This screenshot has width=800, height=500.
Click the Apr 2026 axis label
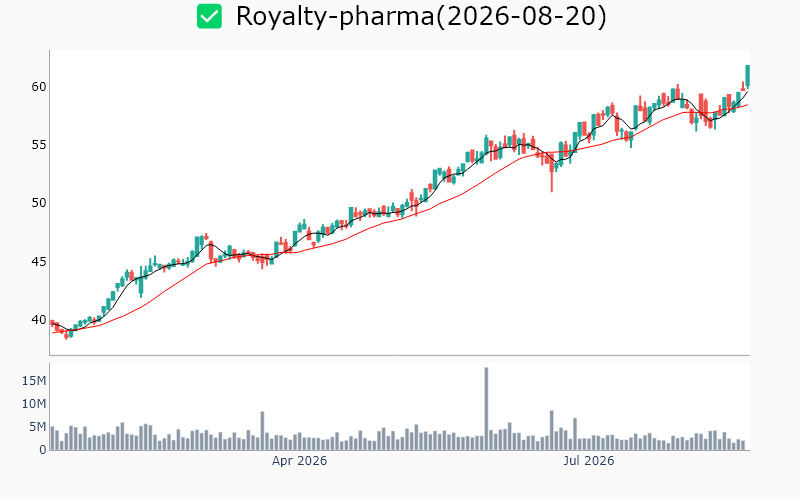(299, 461)
